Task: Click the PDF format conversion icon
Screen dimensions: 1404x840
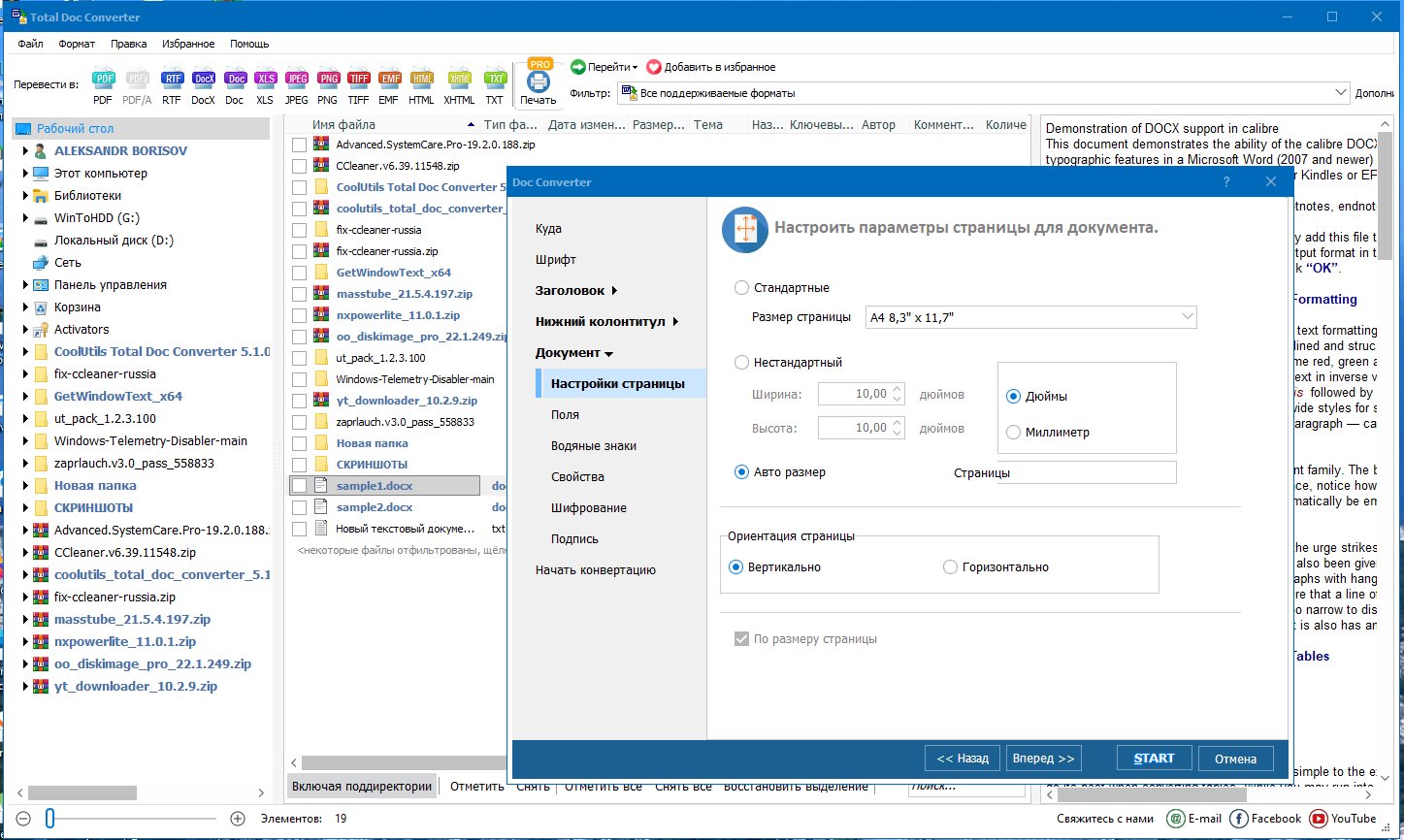Action: point(103,81)
